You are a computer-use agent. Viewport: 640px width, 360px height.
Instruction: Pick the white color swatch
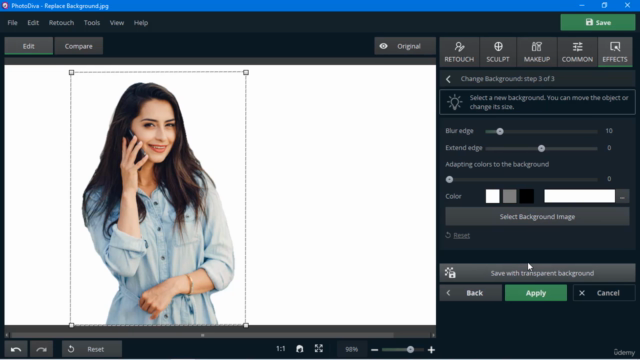[492, 196]
